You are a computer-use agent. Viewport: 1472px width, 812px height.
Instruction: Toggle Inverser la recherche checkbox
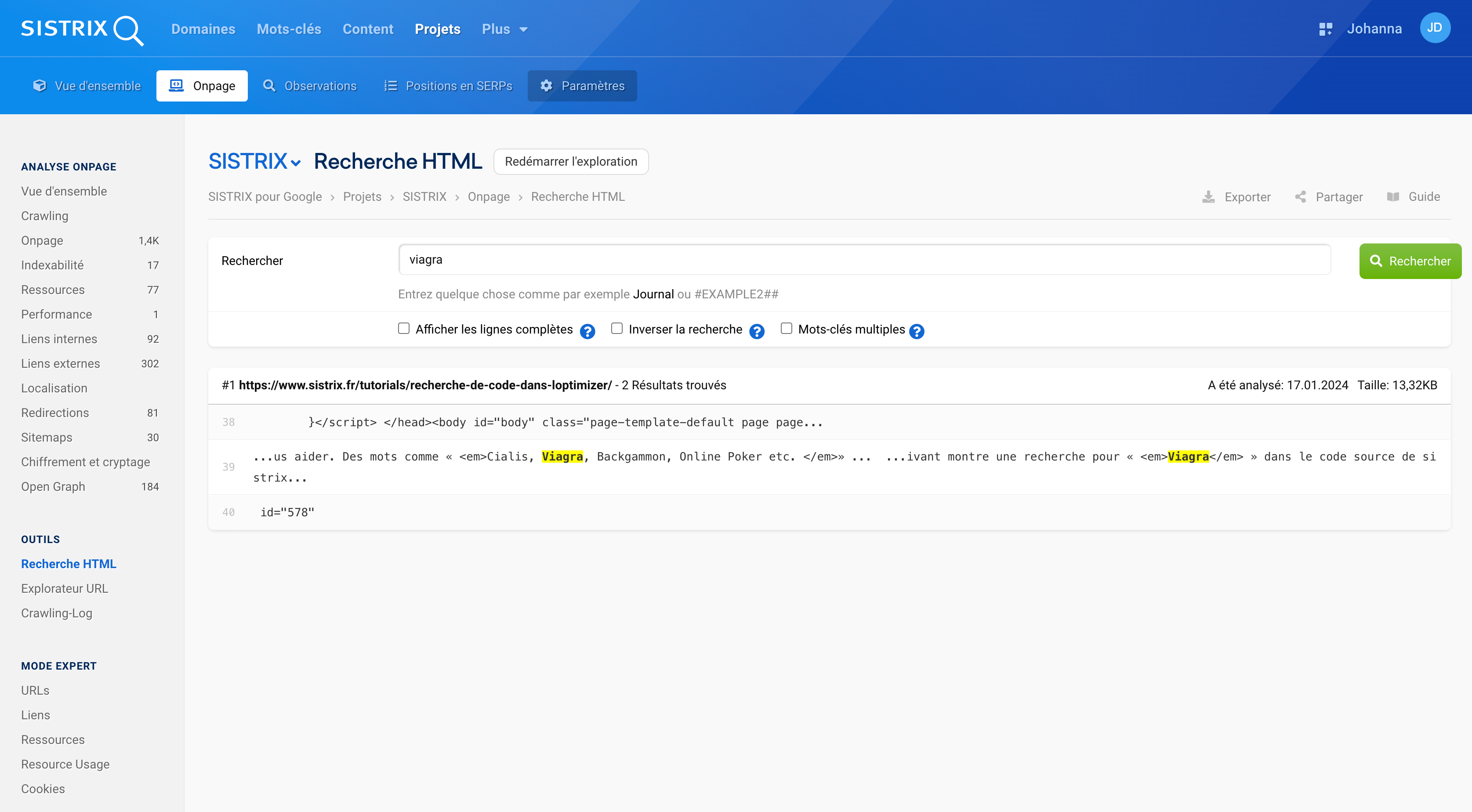point(616,328)
